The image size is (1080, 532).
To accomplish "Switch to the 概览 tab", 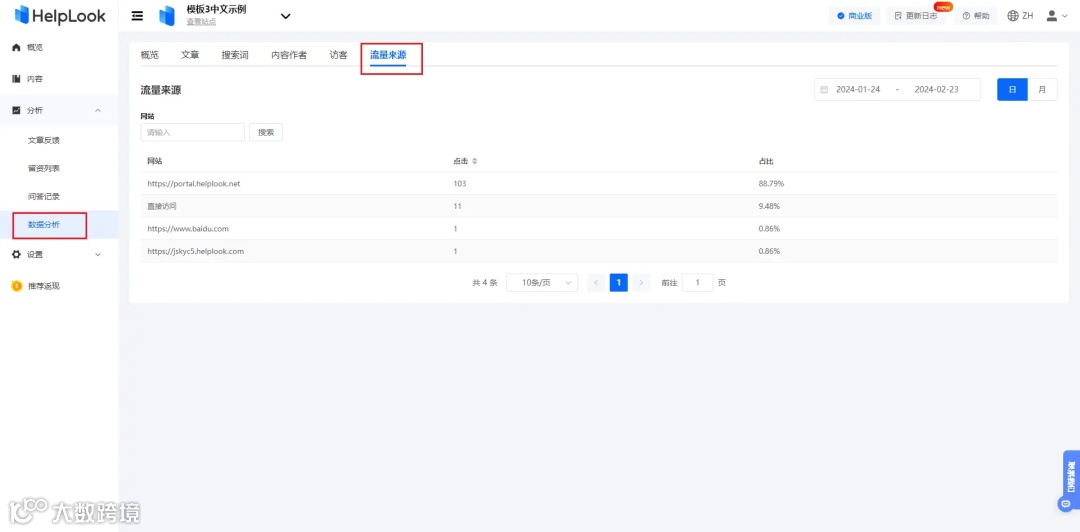I will tap(149, 55).
